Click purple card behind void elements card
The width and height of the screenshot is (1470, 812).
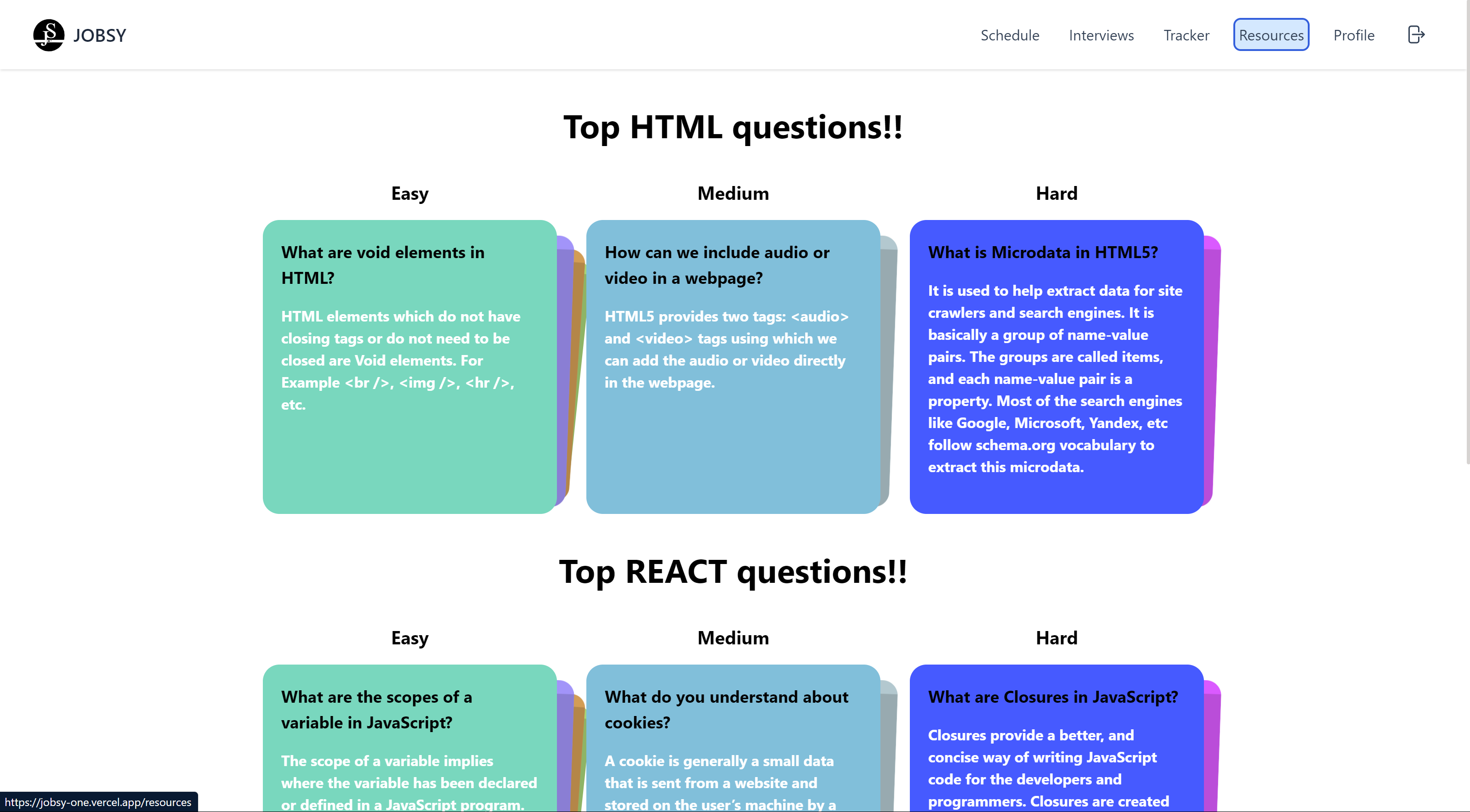coord(564,365)
